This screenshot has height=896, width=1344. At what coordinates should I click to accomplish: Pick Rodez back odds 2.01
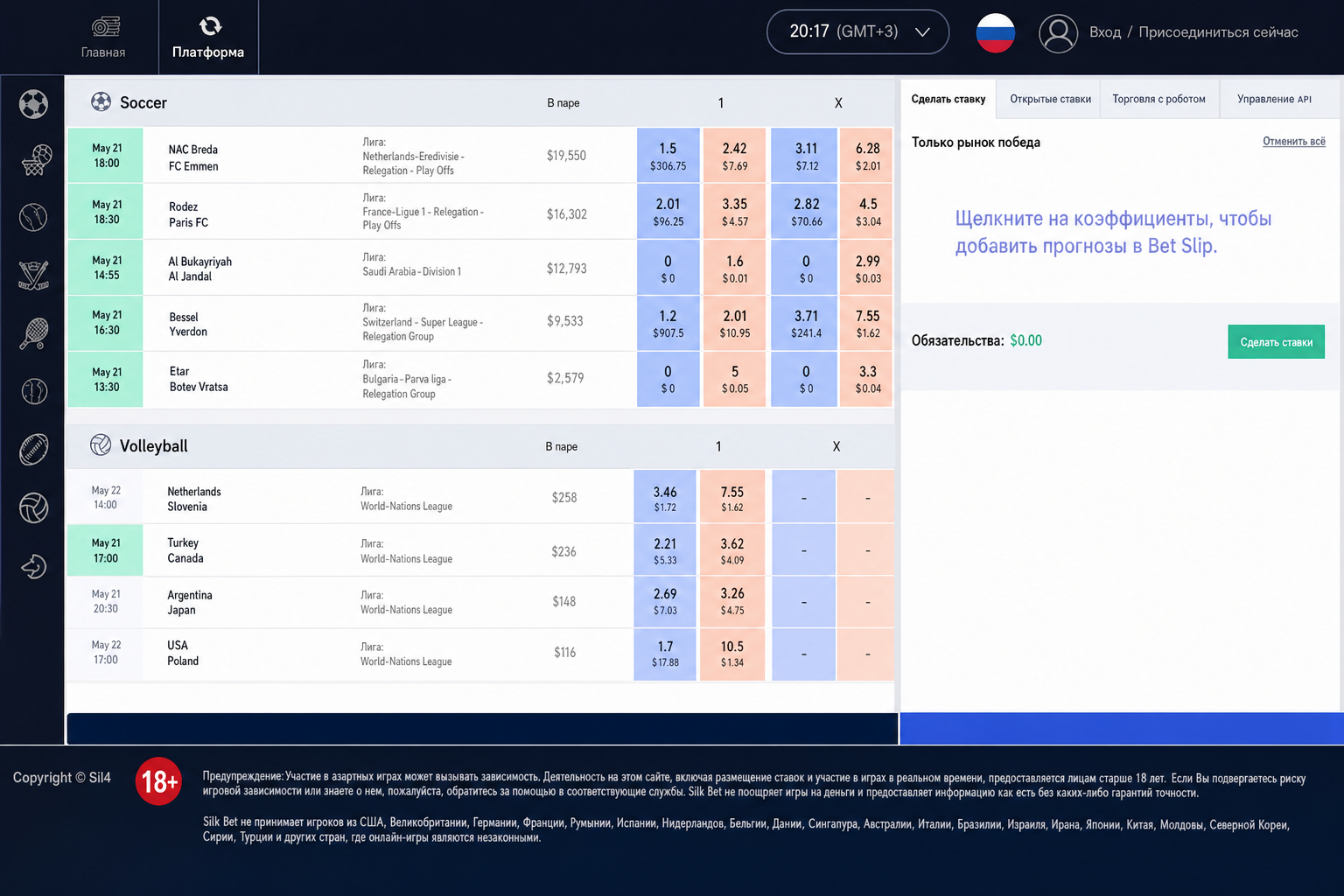click(x=668, y=212)
